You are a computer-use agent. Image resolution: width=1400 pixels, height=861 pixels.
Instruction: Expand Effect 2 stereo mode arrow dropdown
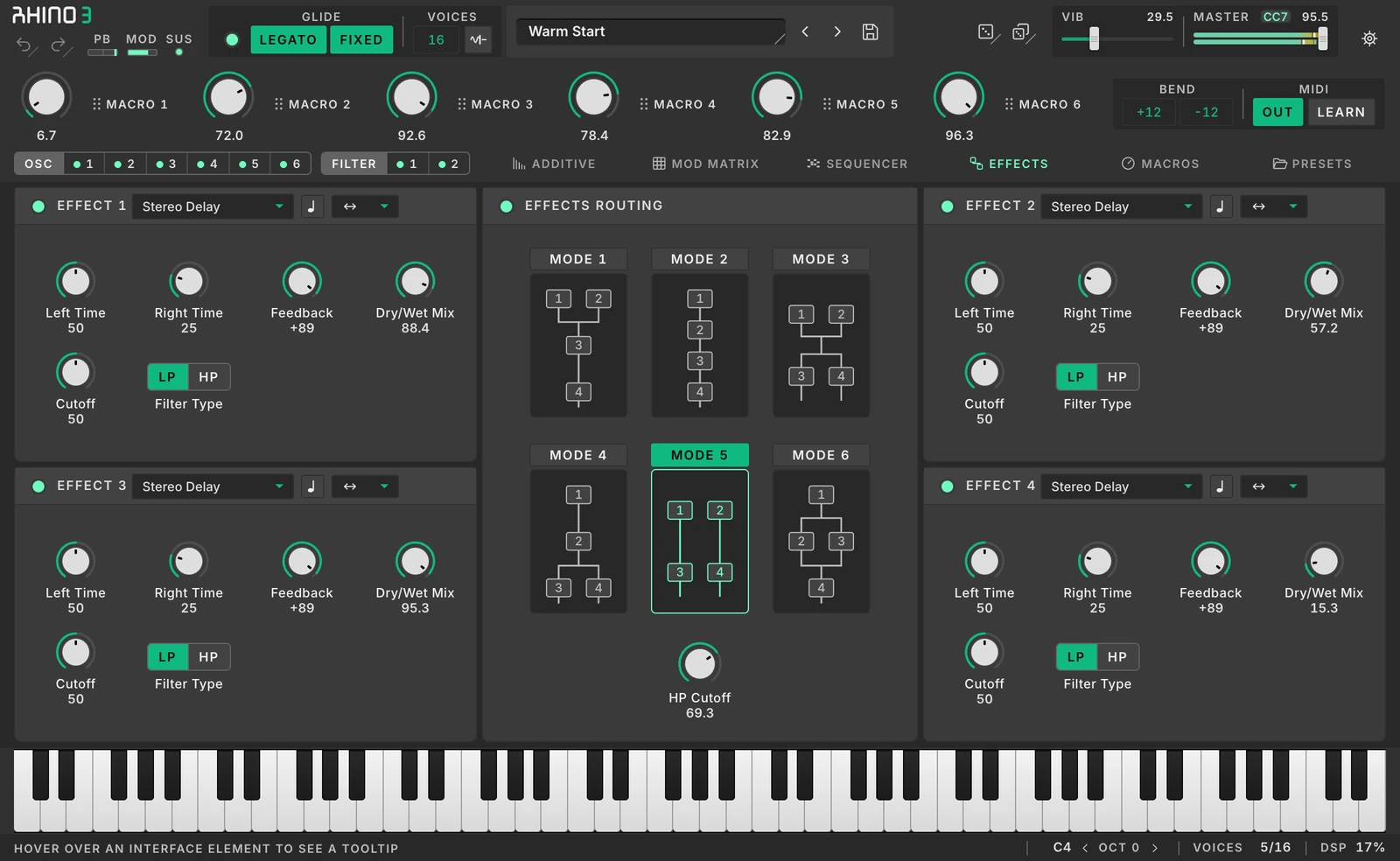point(1293,206)
